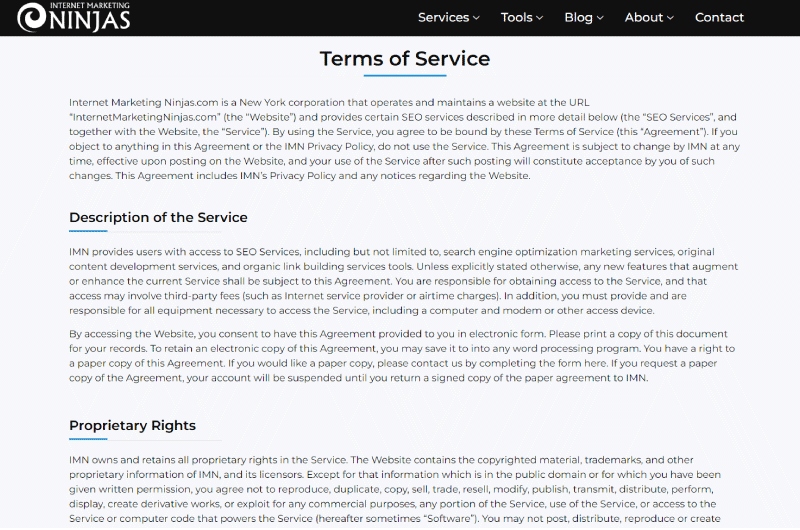Viewport: 800px width, 530px height.
Task: Open the Services menu
Action: [x=443, y=17]
